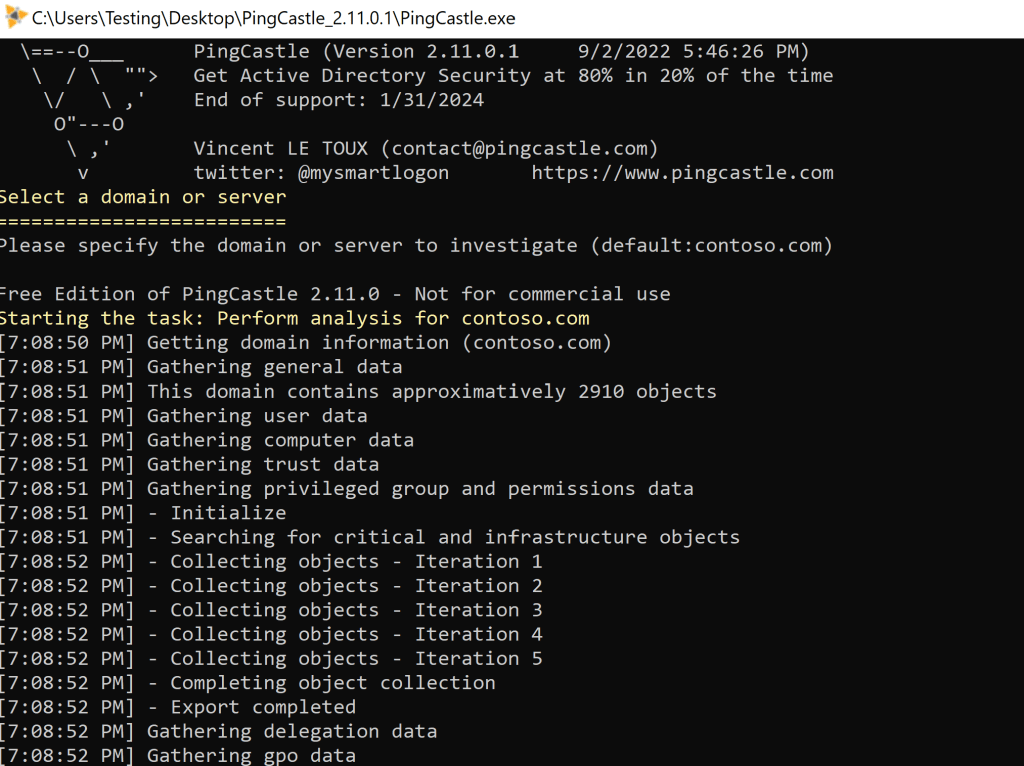Click the PingCastle.exe path in the title bar
This screenshot has height=766, width=1024.
274,18
